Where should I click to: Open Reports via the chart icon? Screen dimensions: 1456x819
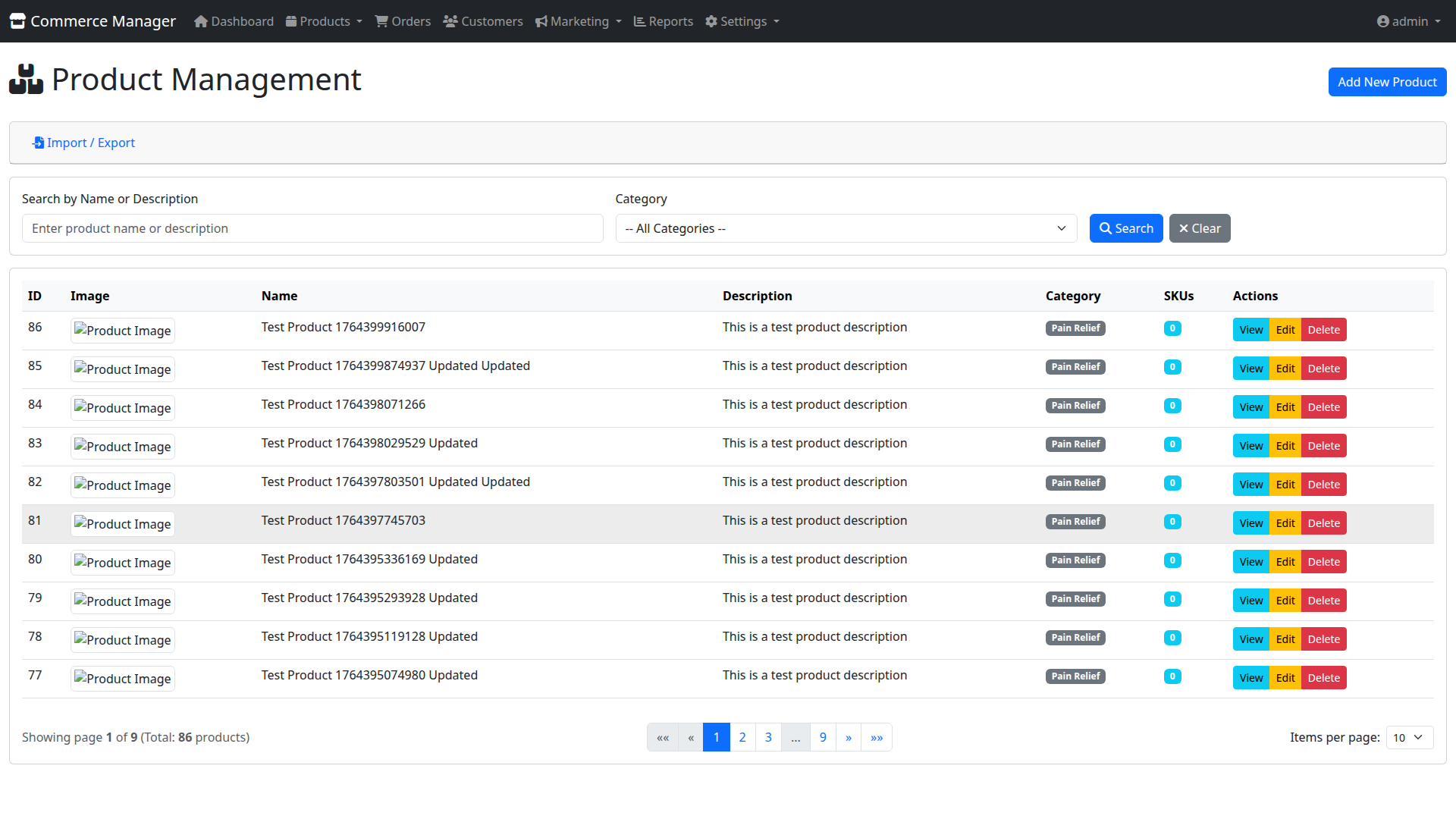point(639,21)
